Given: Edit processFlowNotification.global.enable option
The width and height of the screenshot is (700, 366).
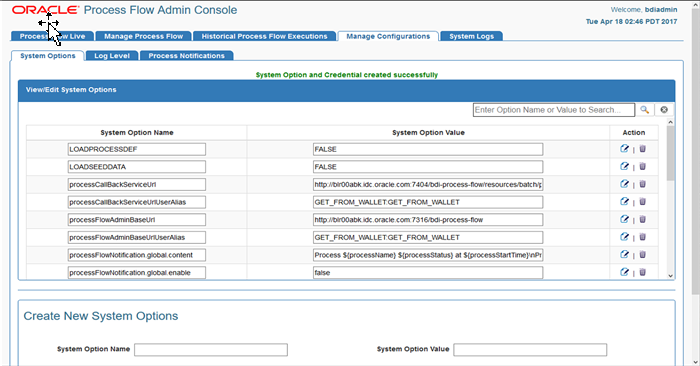Looking at the screenshot, I should 624,272.
